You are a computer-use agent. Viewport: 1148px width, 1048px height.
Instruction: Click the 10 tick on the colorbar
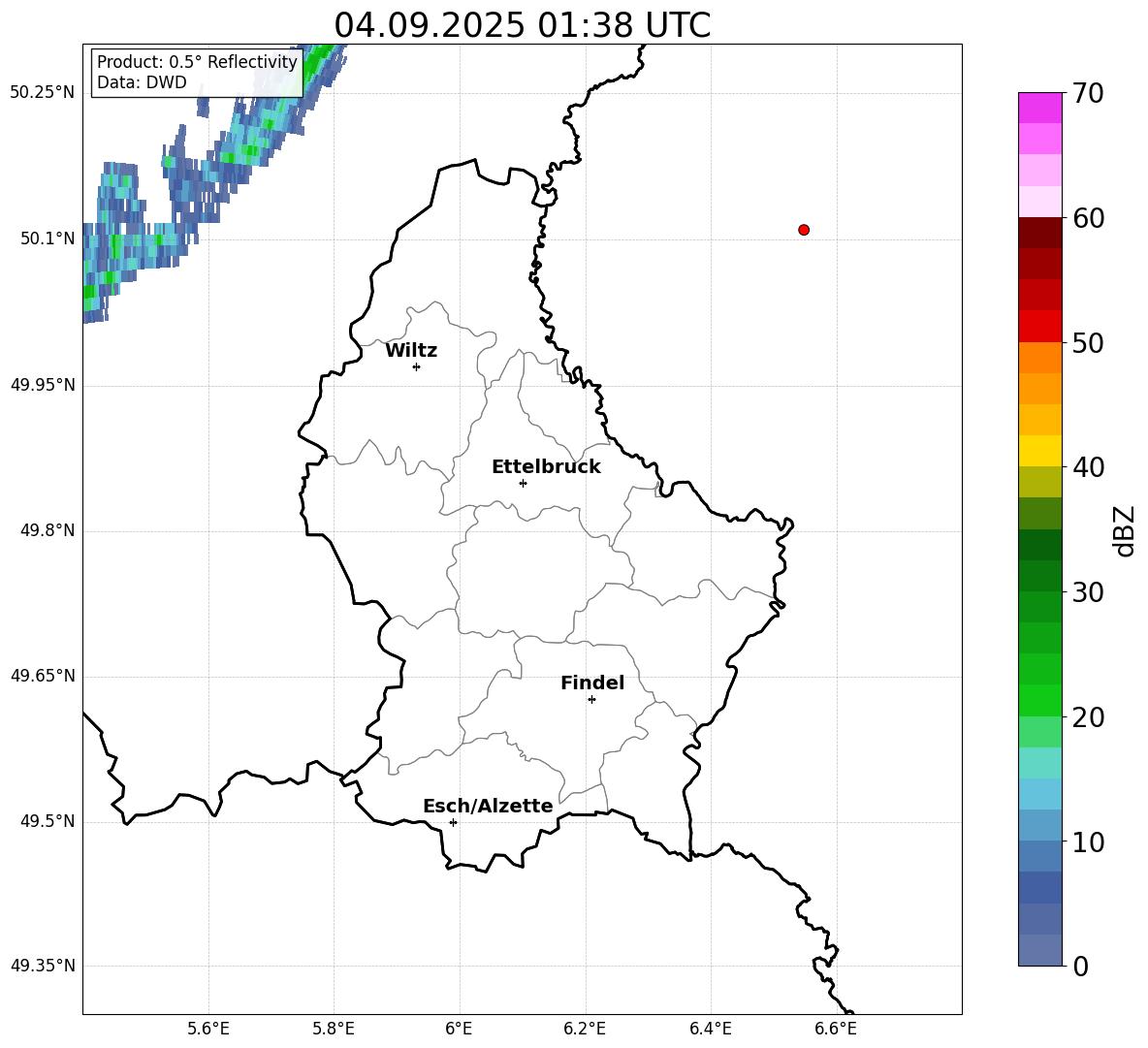click(x=1087, y=842)
